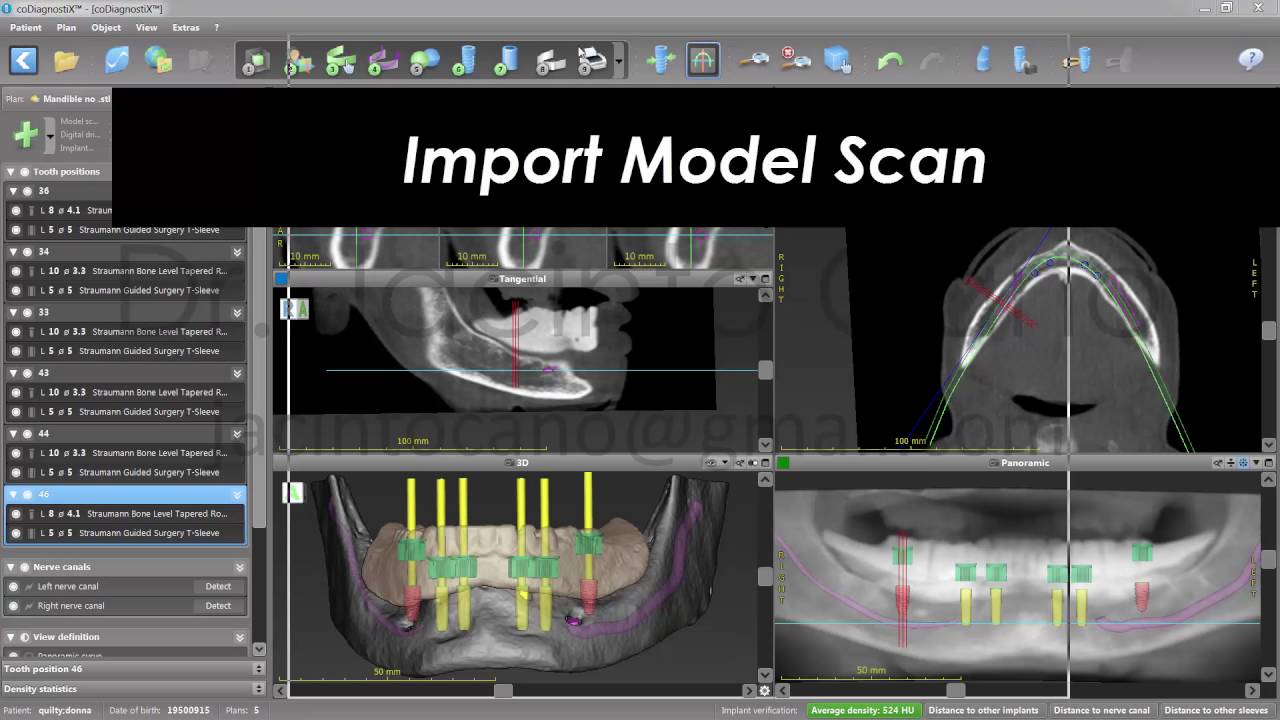
Task: Collapse tooth position 36 triangle
Action: coord(13,191)
